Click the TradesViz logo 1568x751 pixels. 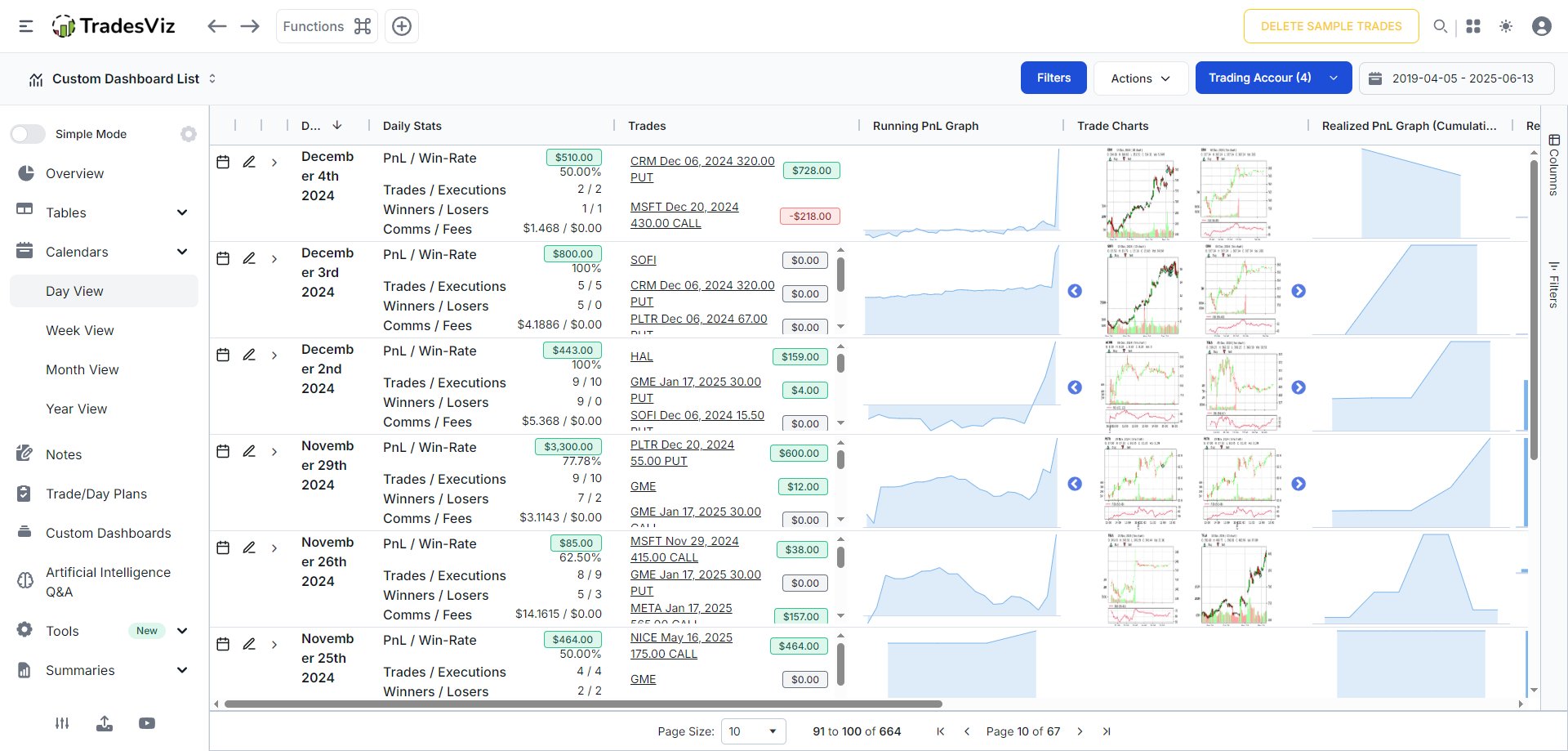click(x=114, y=26)
